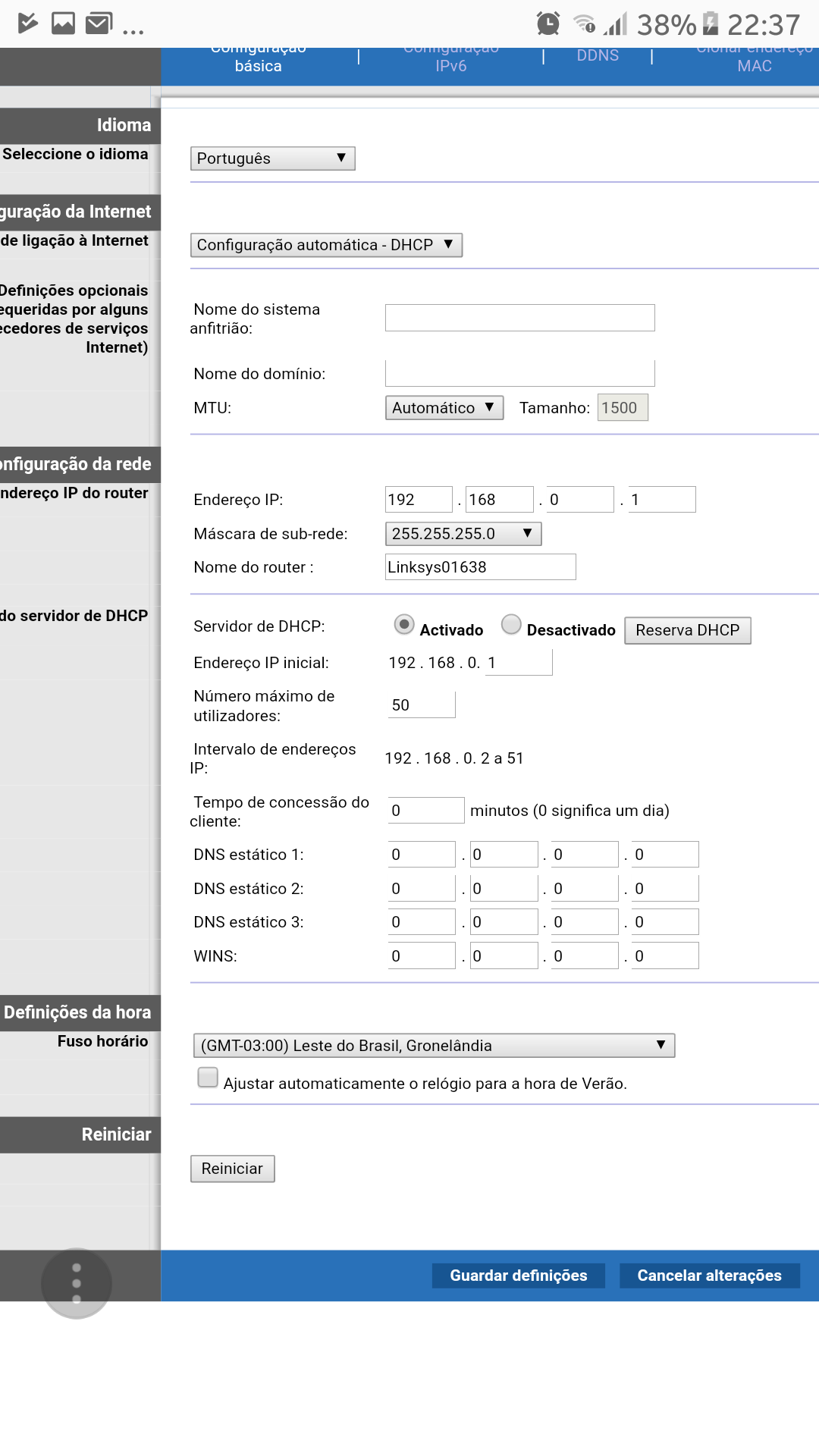Screen dimensions: 819x1456
Task: Focus the IP address third octet field
Action: coord(580,500)
